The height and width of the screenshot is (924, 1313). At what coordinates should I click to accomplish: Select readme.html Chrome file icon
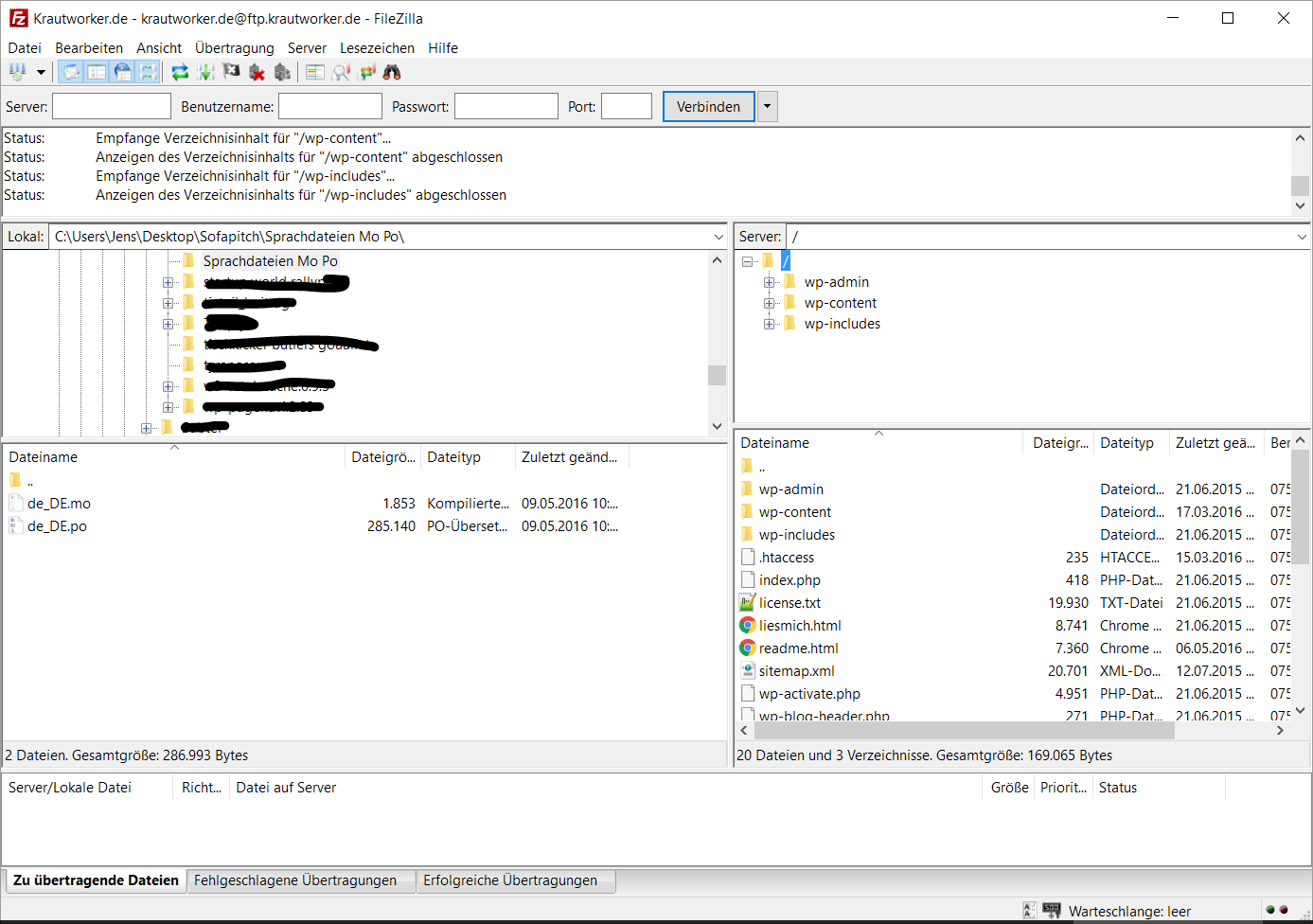748,649
